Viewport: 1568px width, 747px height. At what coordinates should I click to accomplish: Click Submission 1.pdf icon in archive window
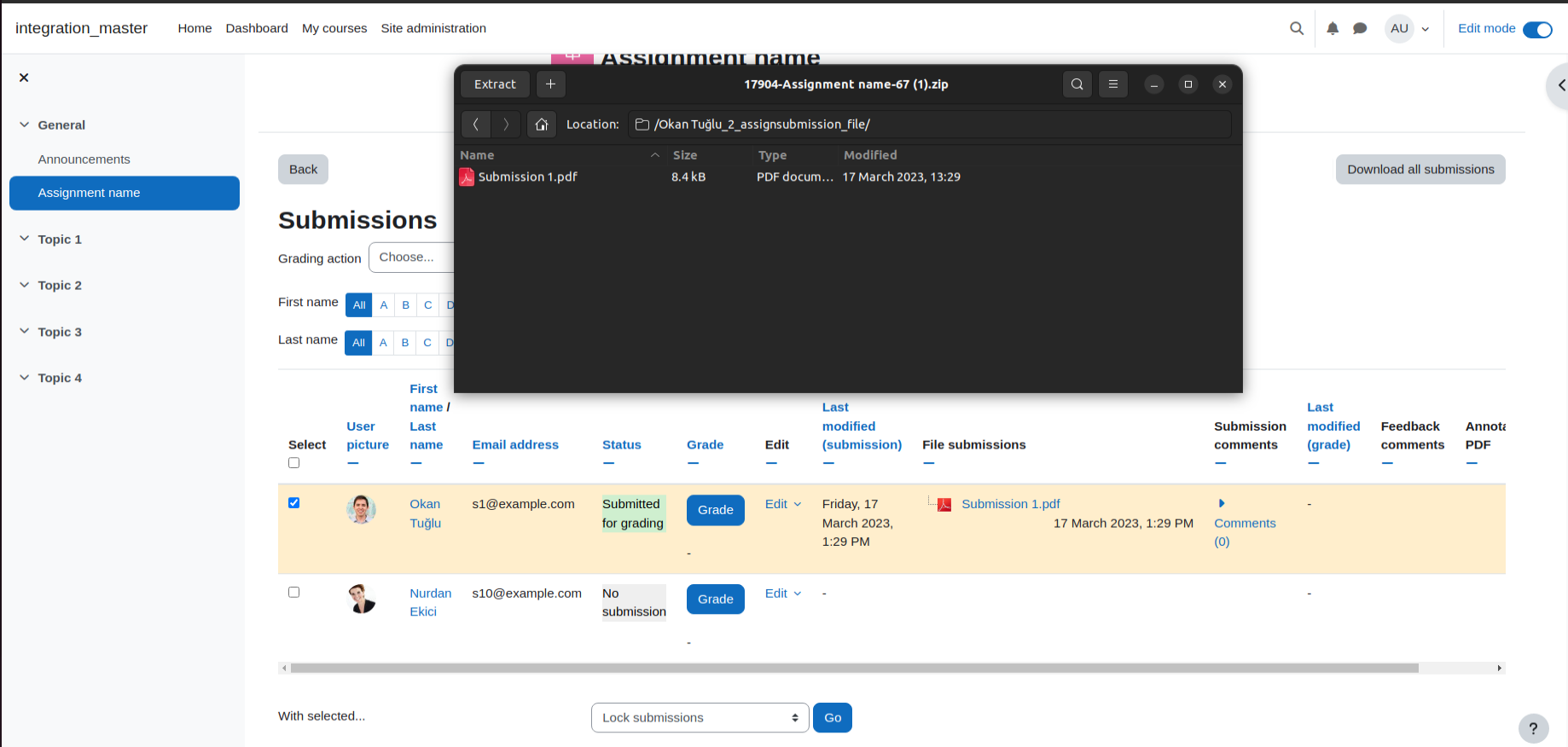click(x=467, y=177)
